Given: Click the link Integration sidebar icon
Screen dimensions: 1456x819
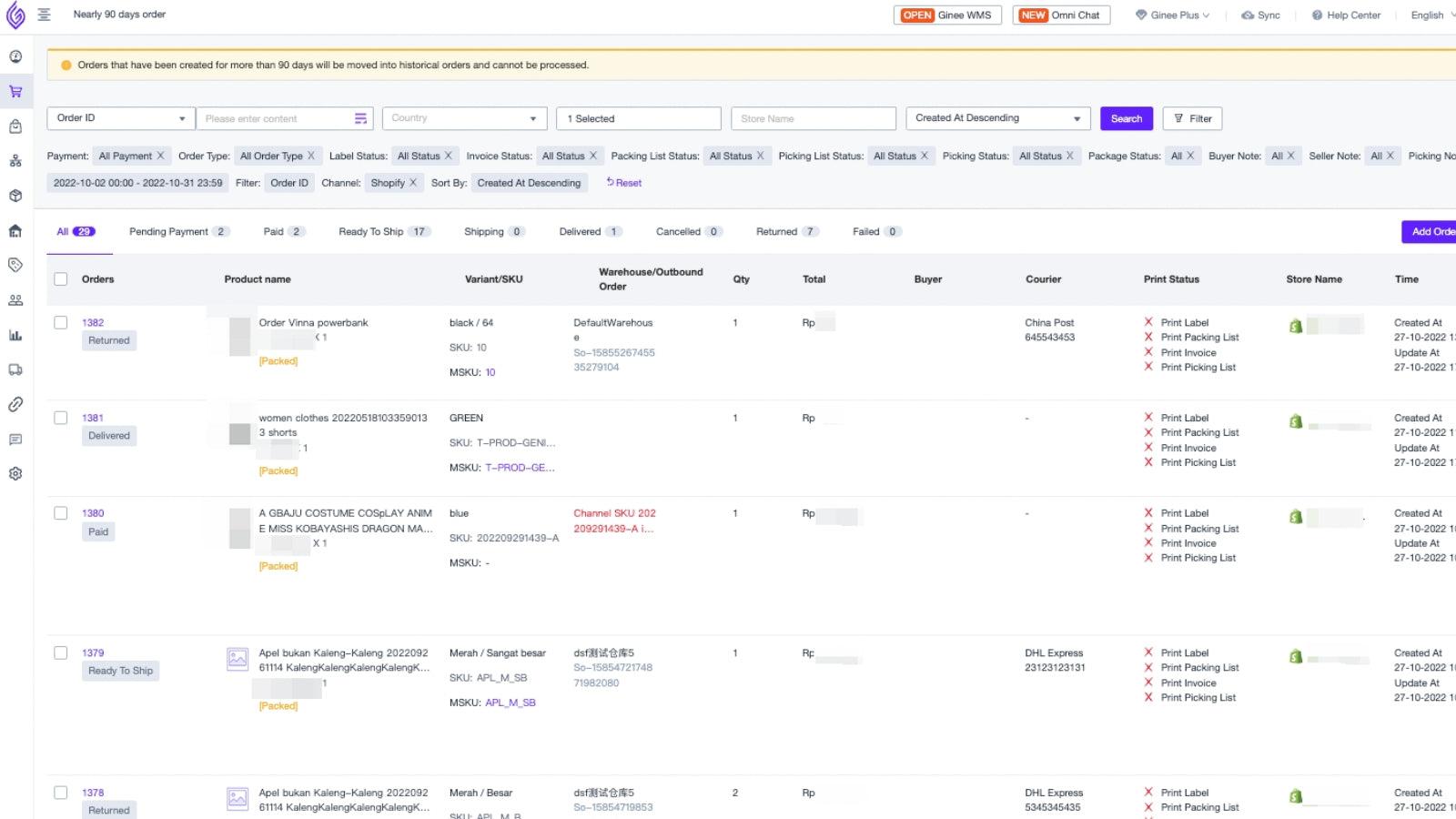Looking at the screenshot, I should [x=15, y=404].
